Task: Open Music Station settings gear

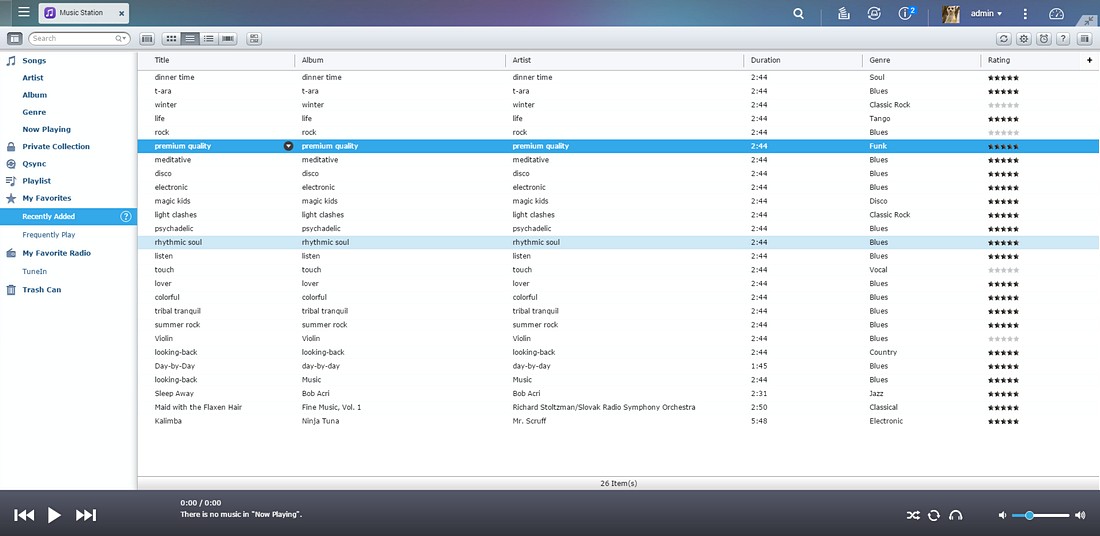Action: (x=1024, y=39)
